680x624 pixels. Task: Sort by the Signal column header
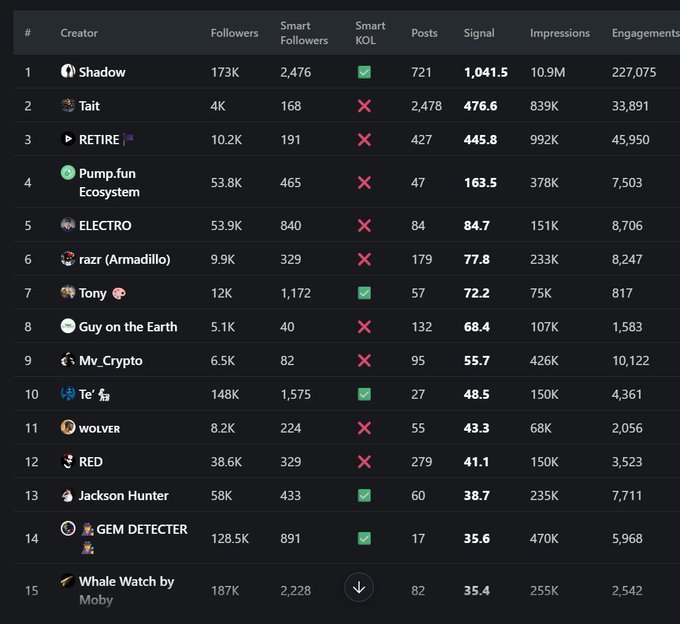coord(479,33)
